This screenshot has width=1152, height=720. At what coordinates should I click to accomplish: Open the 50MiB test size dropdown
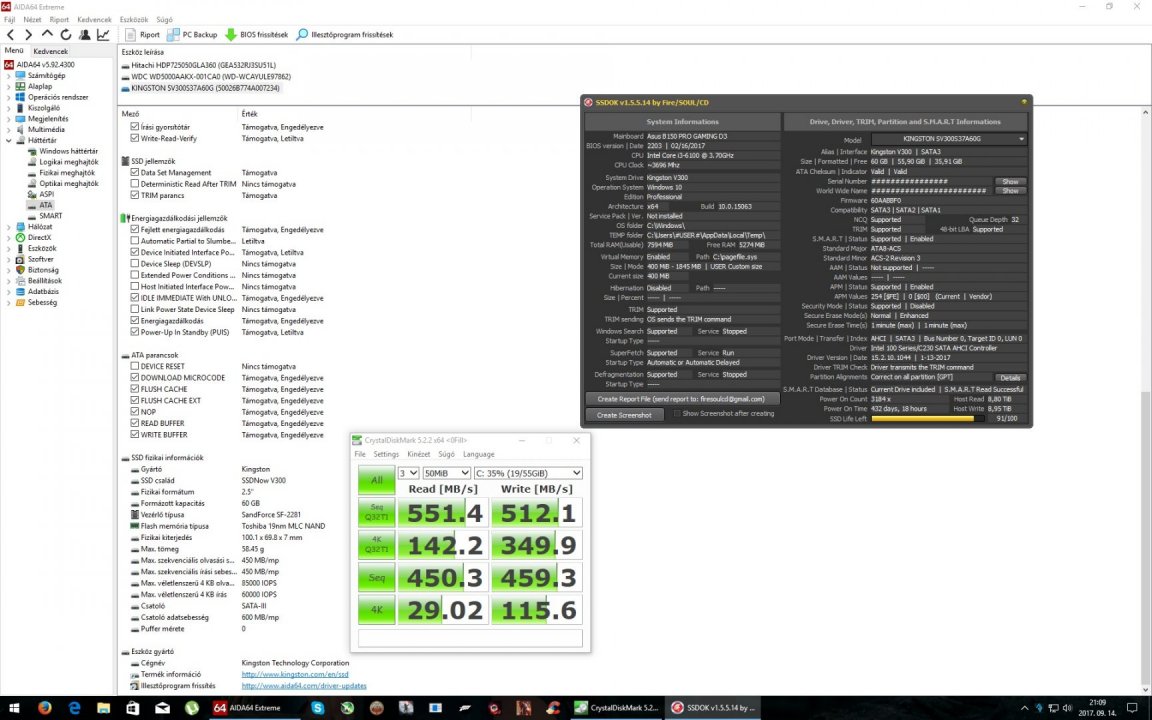tap(447, 473)
